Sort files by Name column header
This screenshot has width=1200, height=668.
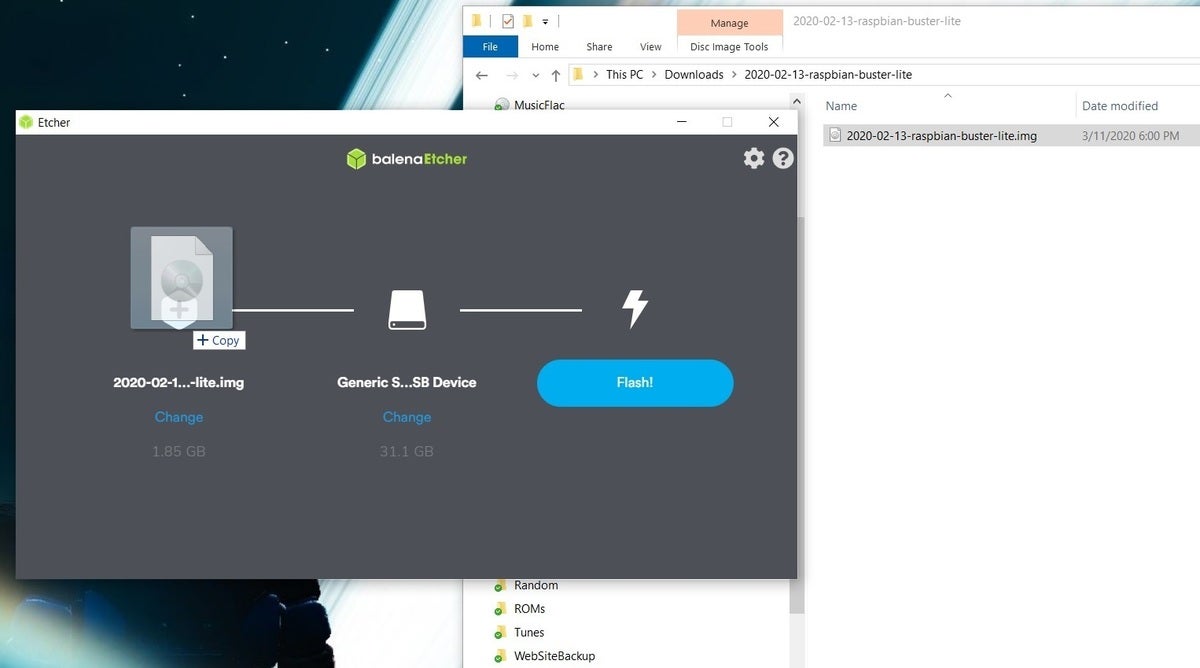[841, 105]
